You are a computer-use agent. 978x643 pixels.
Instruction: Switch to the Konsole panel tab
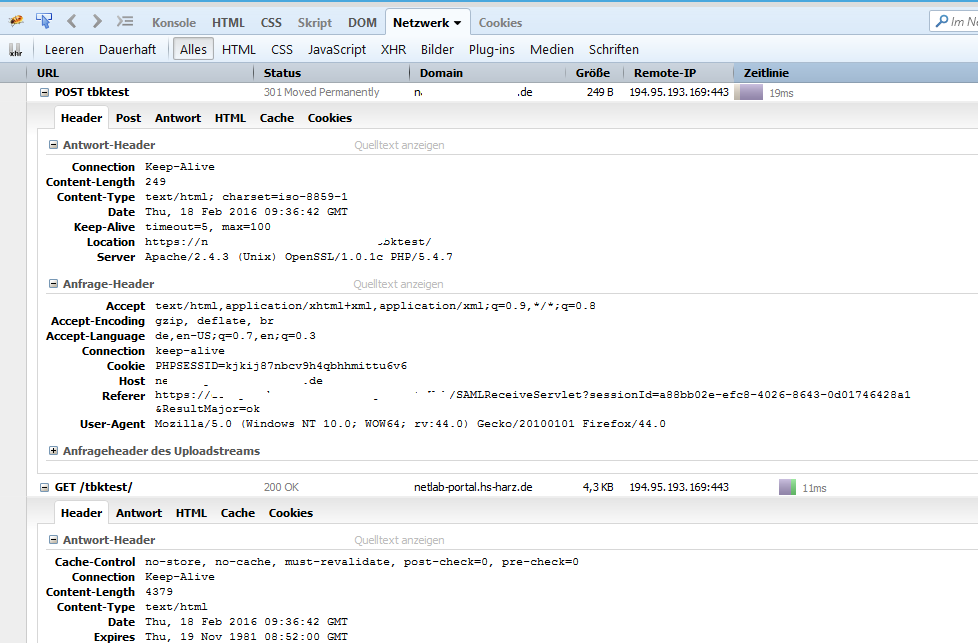point(173,22)
